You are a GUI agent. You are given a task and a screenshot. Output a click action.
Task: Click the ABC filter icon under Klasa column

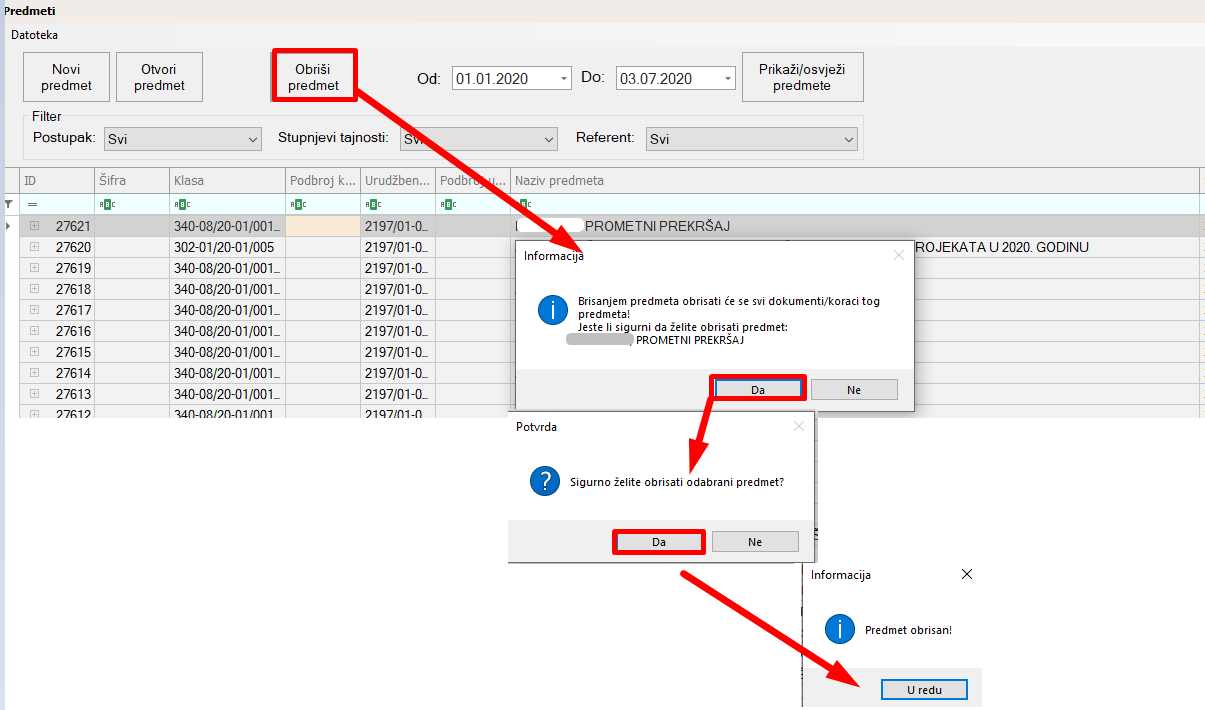180,204
